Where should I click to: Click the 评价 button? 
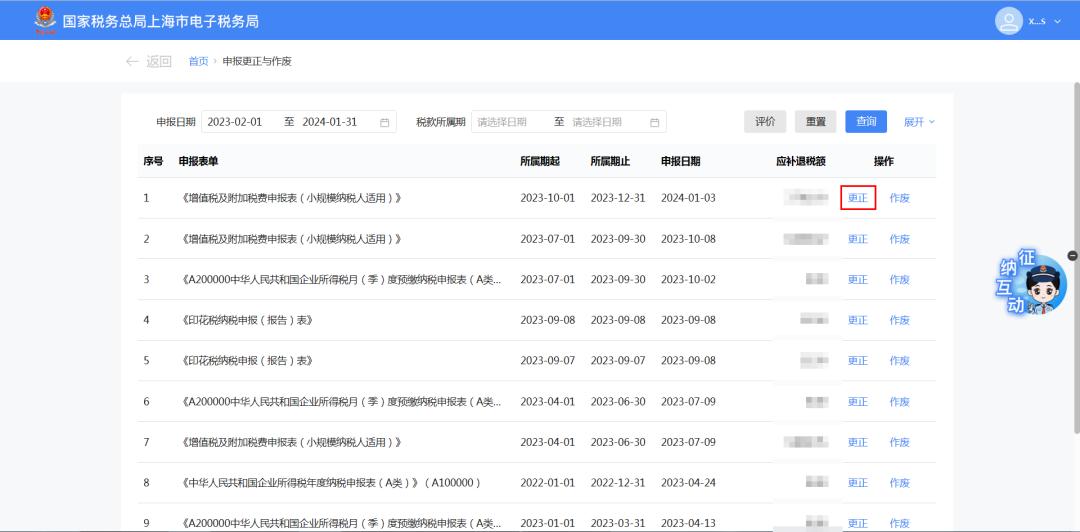tap(765, 122)
